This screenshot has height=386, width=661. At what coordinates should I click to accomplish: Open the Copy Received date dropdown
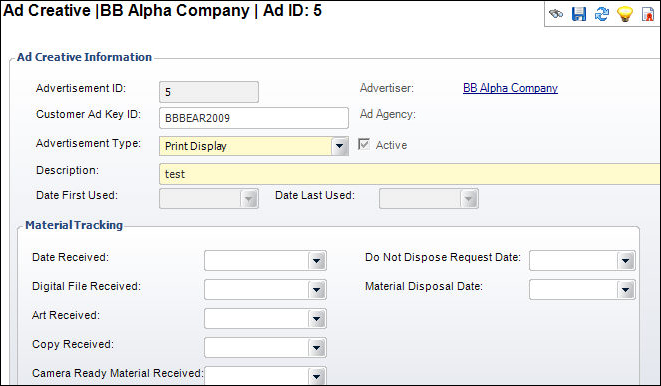pyautogui.click(x=317, y=348)
